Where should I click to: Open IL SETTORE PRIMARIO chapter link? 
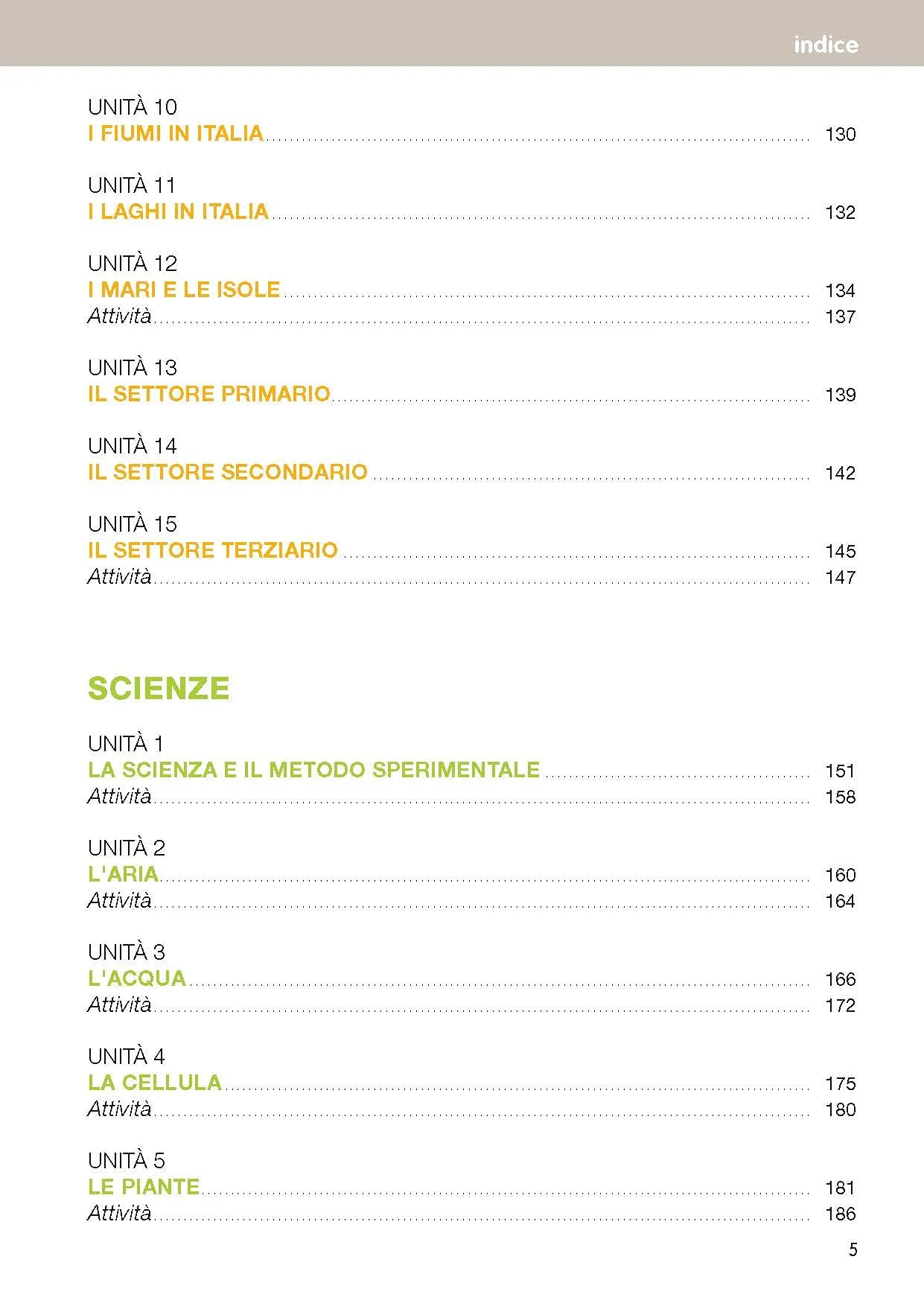click(208, 394)
